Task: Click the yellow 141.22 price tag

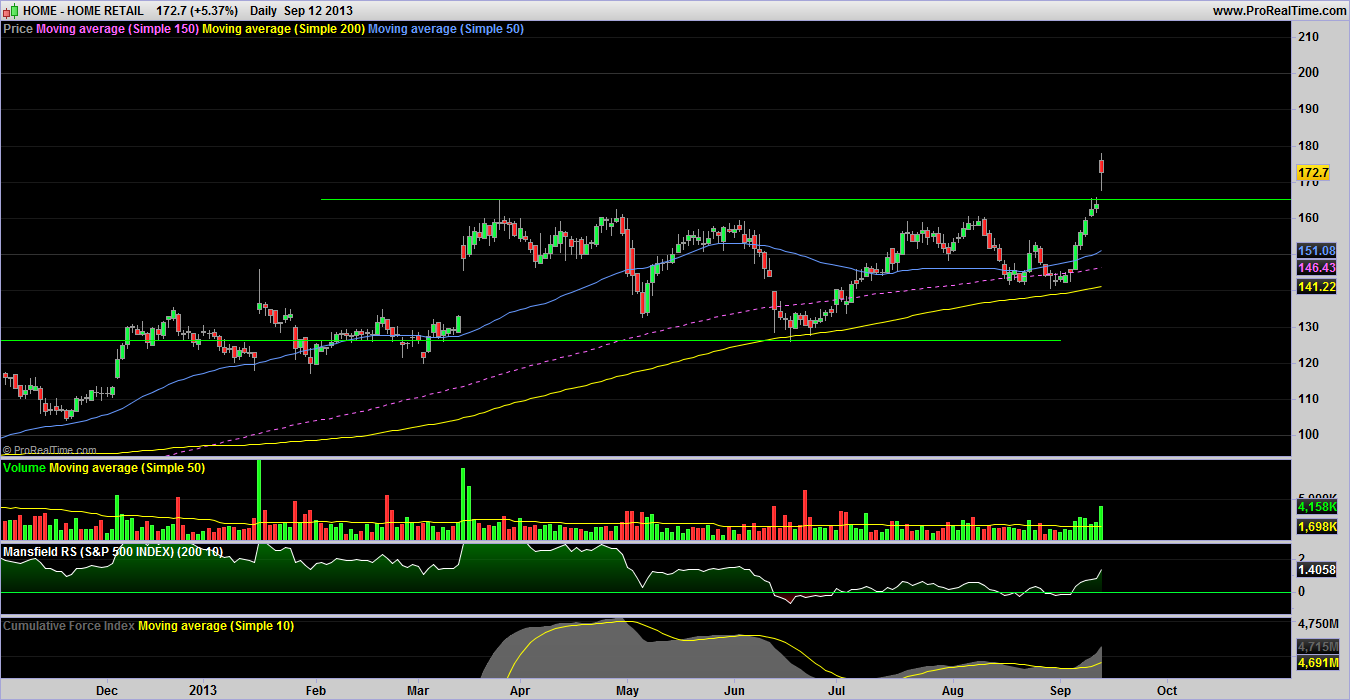Action: tap(1316, 287)
